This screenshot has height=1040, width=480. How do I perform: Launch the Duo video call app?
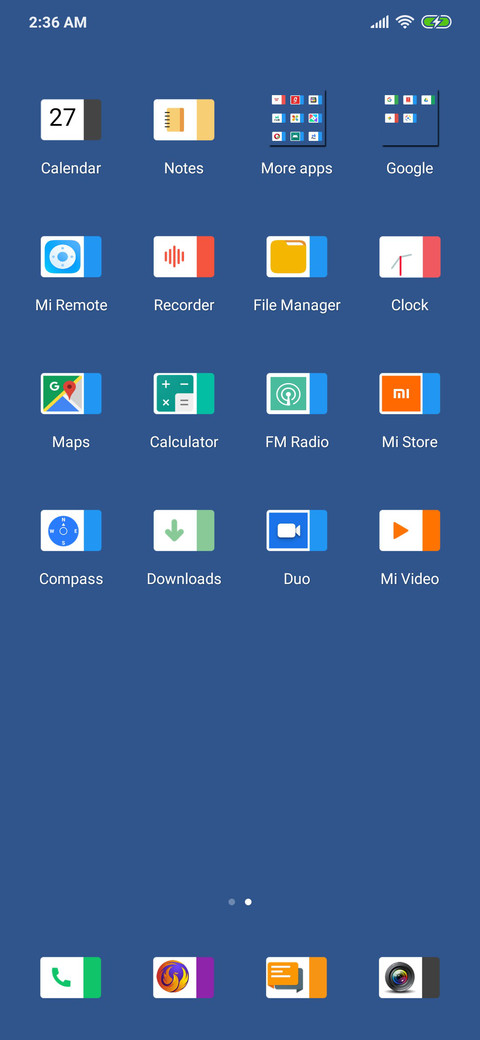pyautogui.click(x=297, y=531)
